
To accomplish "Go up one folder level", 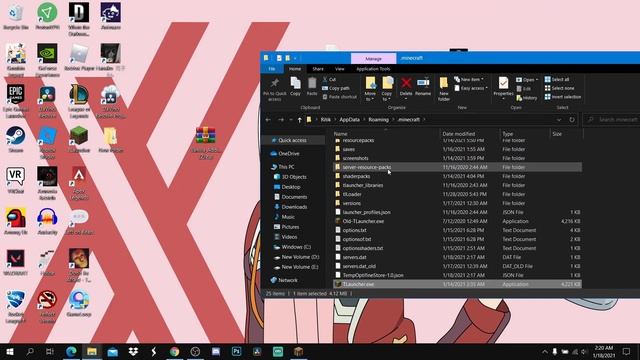I will point(300,120).
